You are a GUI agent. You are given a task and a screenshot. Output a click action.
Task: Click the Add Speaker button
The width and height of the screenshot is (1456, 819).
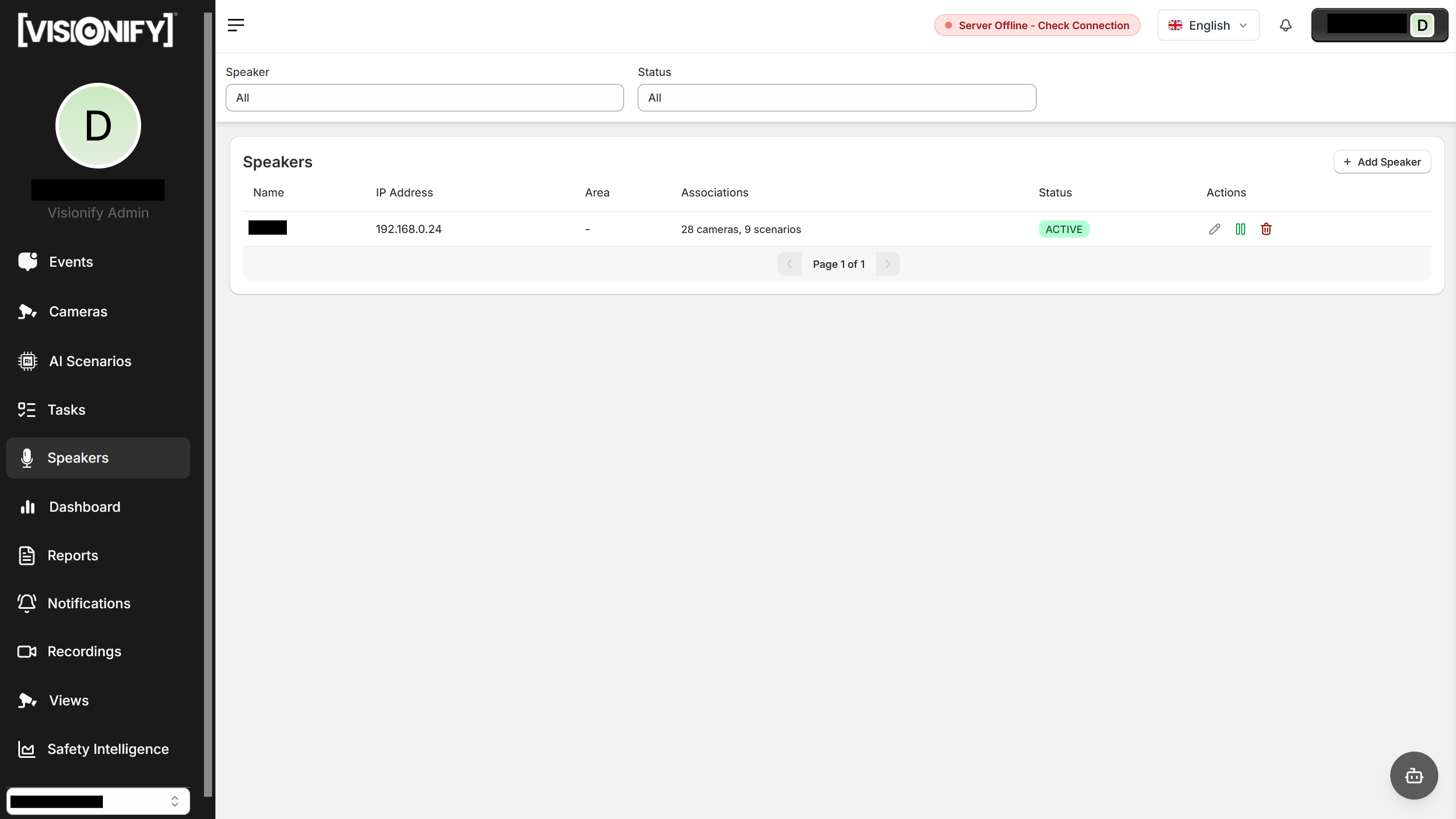(x=1382, y=162)
